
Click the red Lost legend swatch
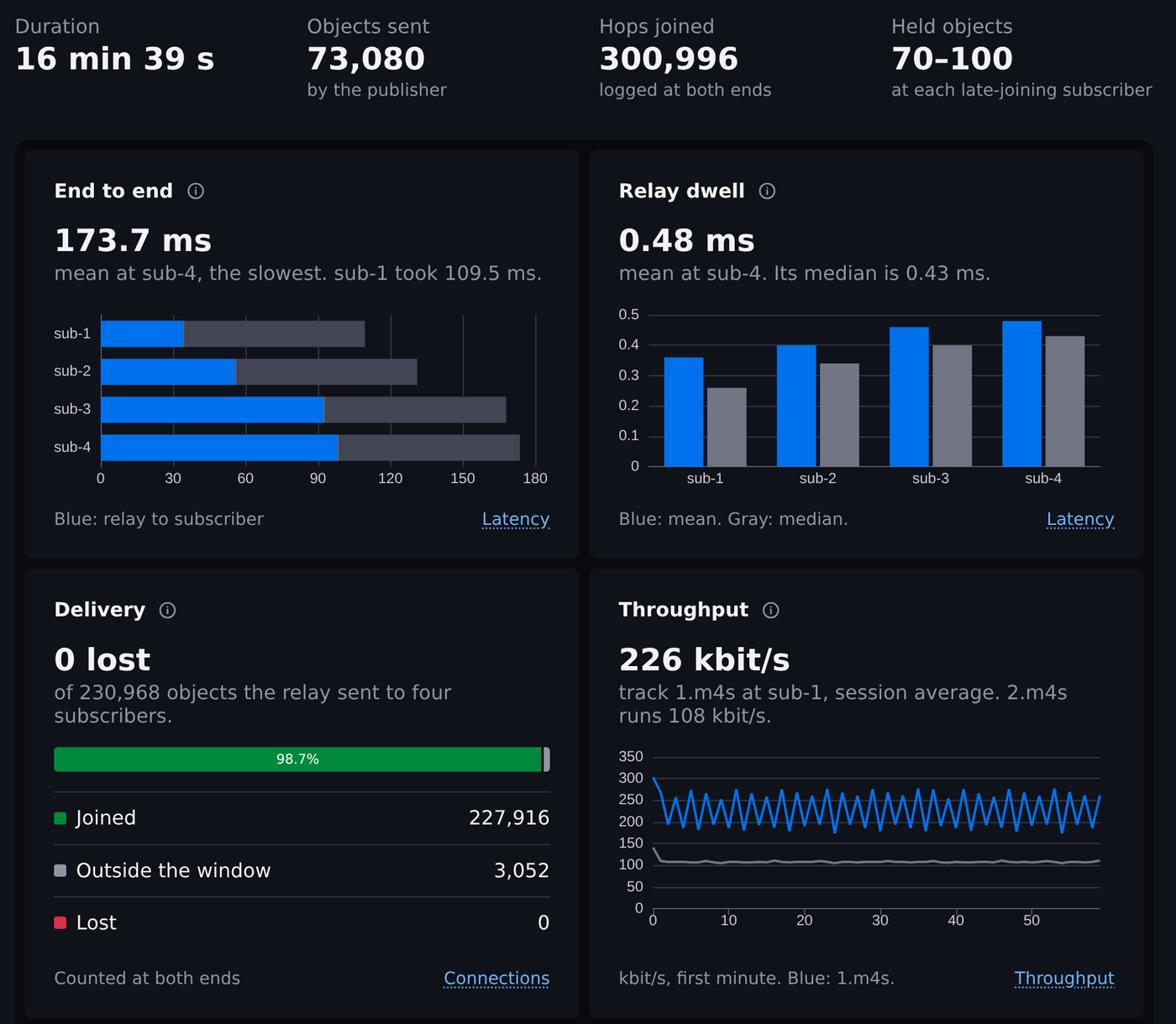point(60,922)
